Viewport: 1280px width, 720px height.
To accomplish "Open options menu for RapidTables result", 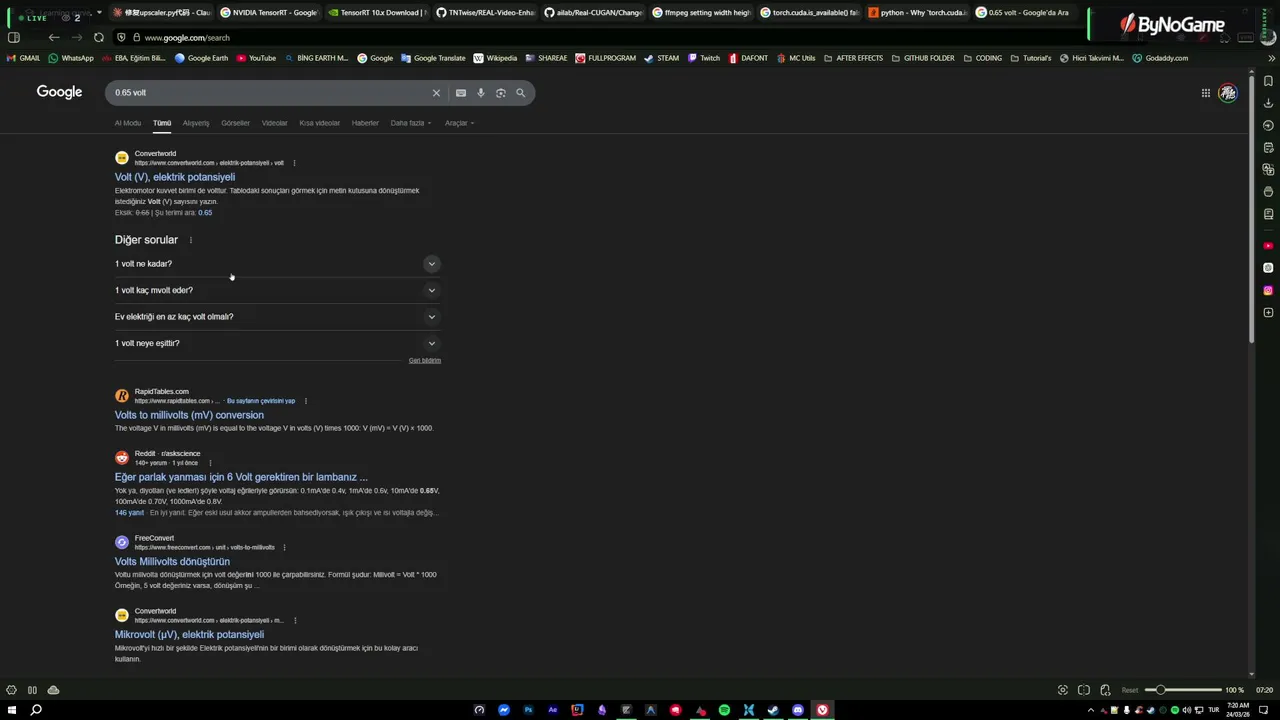I will coord(305,401).
